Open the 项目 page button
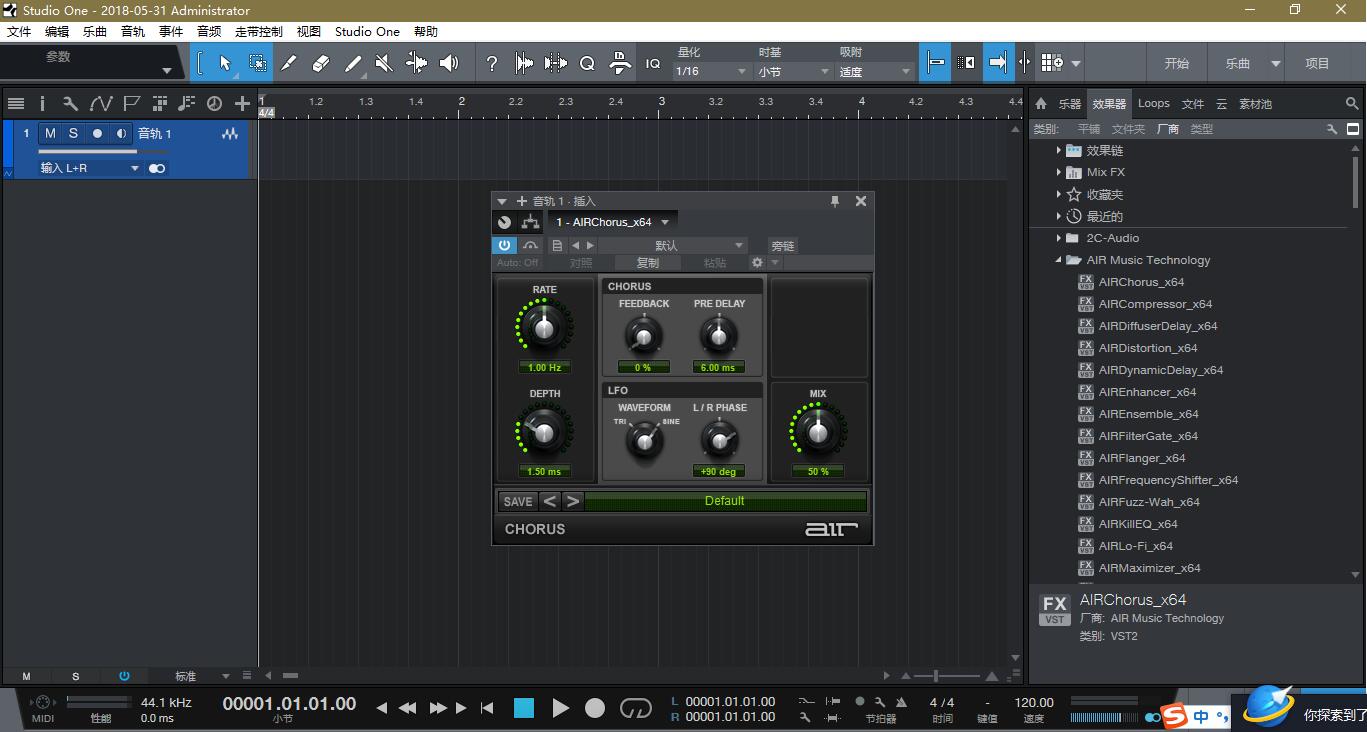This screenshot has width=1367, height=732. 1318,63
